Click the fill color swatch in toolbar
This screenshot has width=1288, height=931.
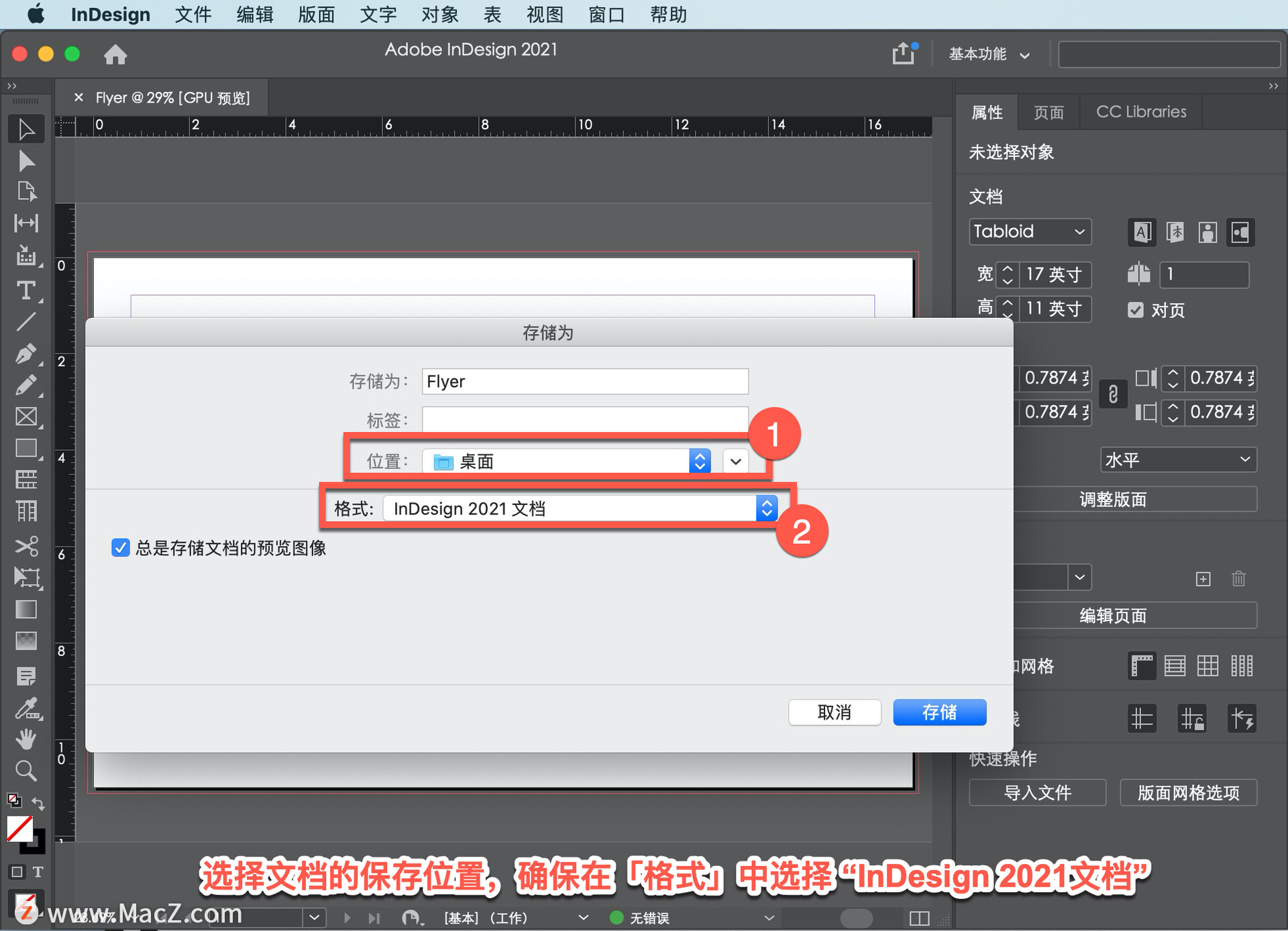tap(19, 829)
